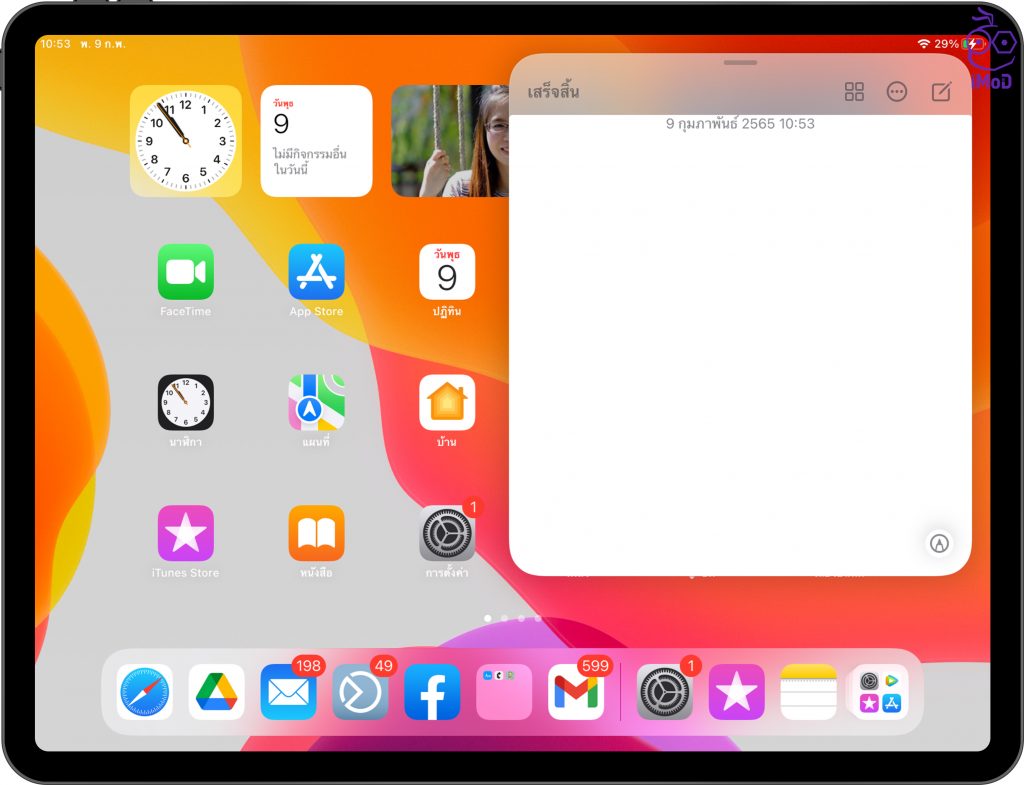Launch the App Store from home screen
Screen dimensions: 1024x785
[316, 272]
